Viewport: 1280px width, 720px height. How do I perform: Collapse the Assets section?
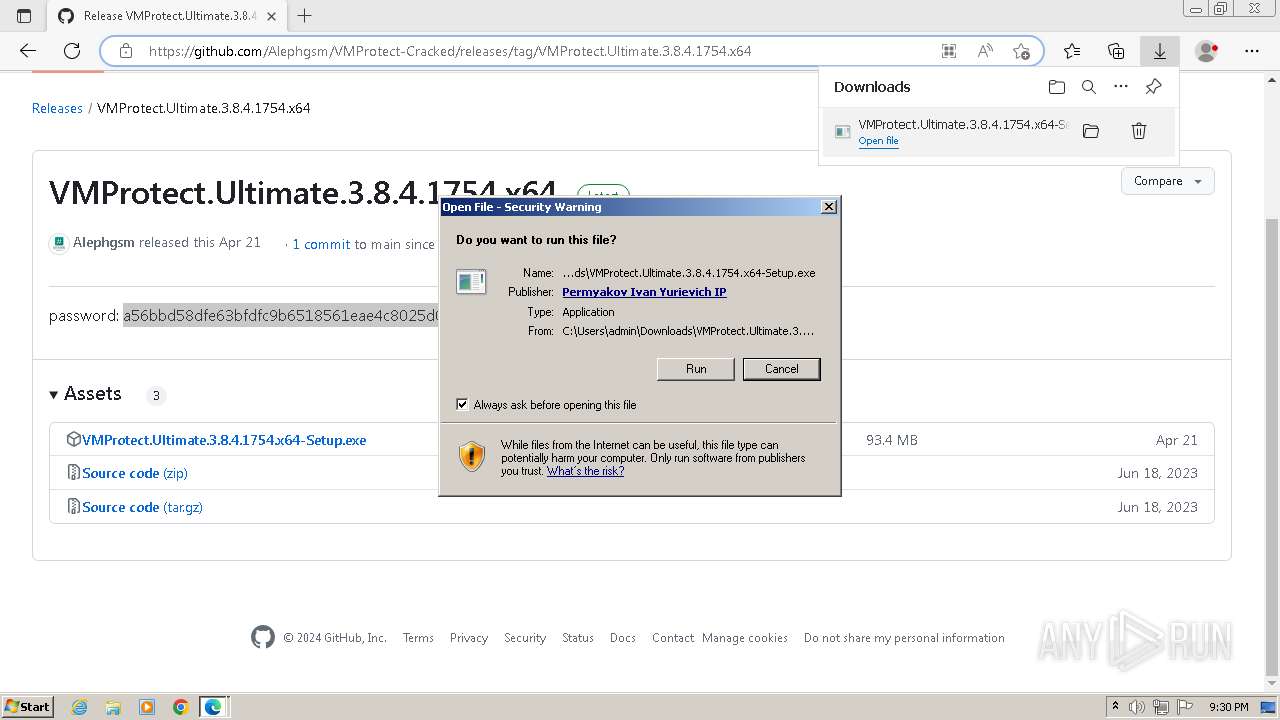[85, 394]
